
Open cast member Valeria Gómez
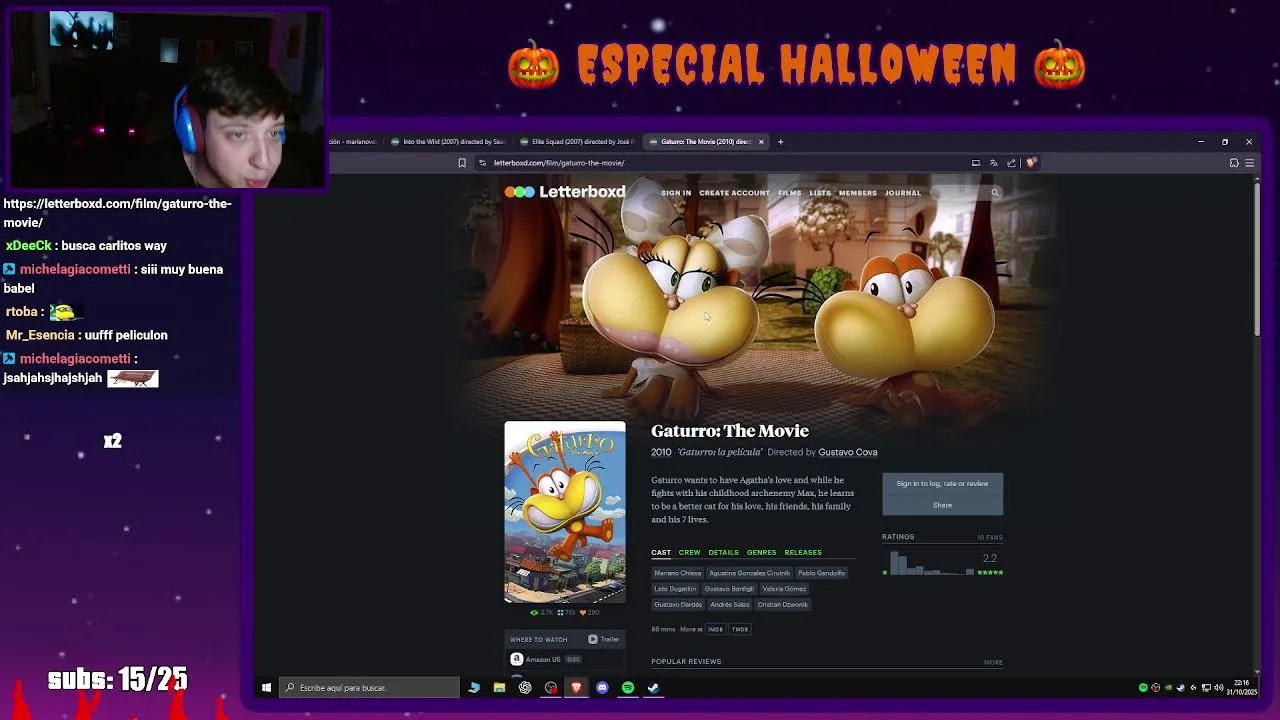click(784, 589)
